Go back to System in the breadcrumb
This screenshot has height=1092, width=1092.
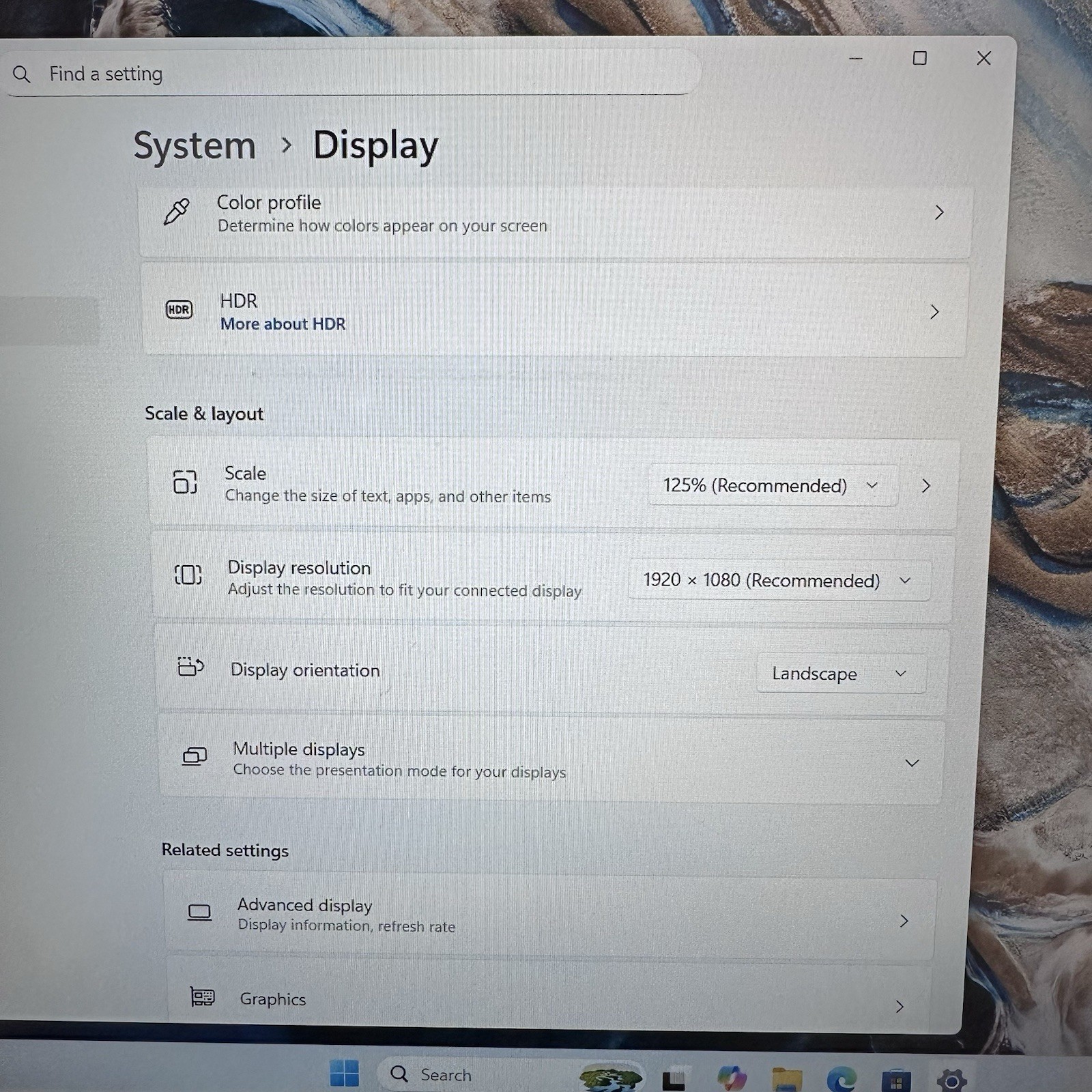click(195, 146)
